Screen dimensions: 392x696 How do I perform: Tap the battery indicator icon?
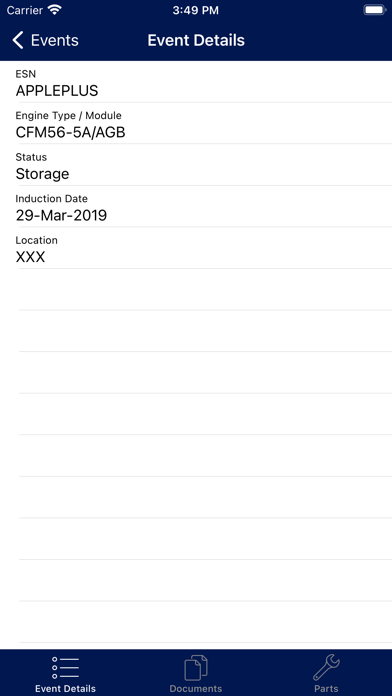pos(375,10)
